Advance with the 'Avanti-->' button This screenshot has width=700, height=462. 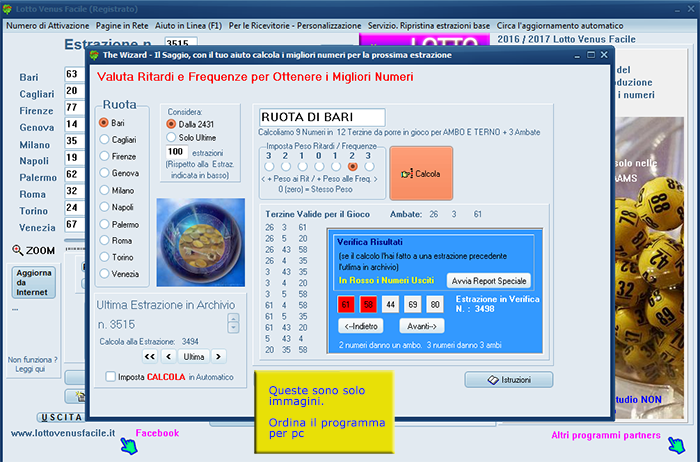422,326
